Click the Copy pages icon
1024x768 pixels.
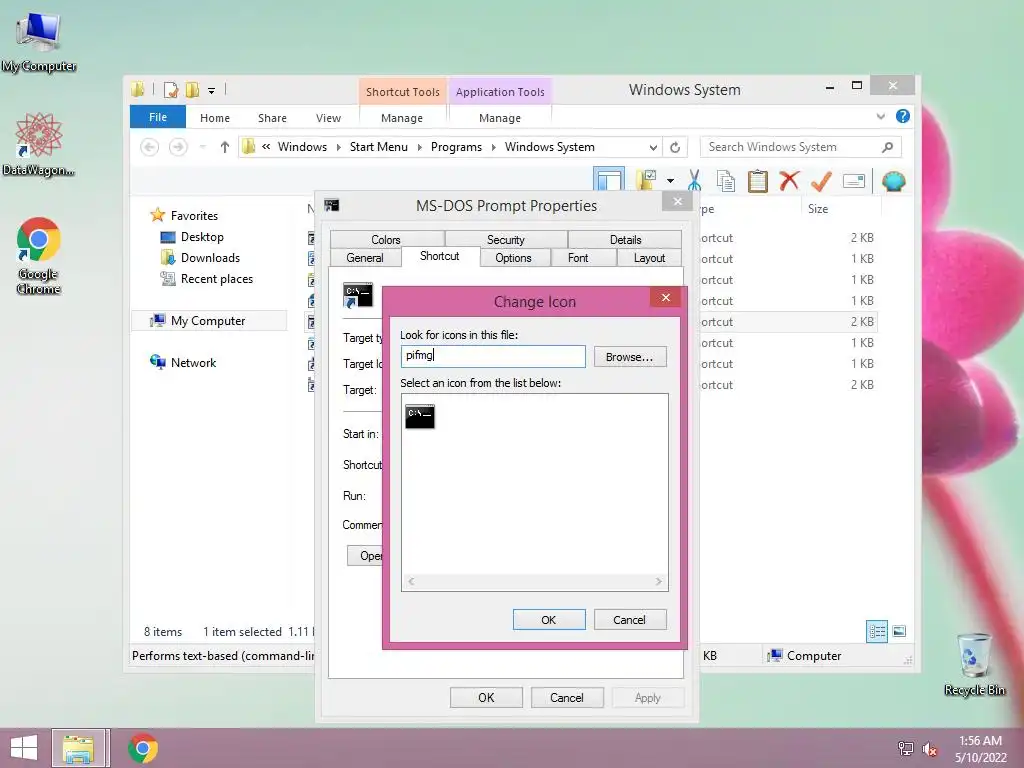726,181
